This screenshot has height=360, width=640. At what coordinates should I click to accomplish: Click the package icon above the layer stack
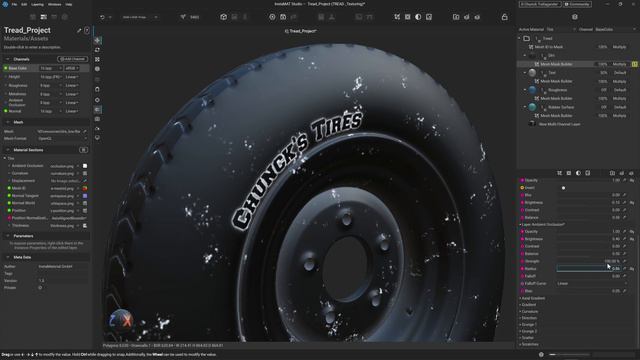click(575, 17)
